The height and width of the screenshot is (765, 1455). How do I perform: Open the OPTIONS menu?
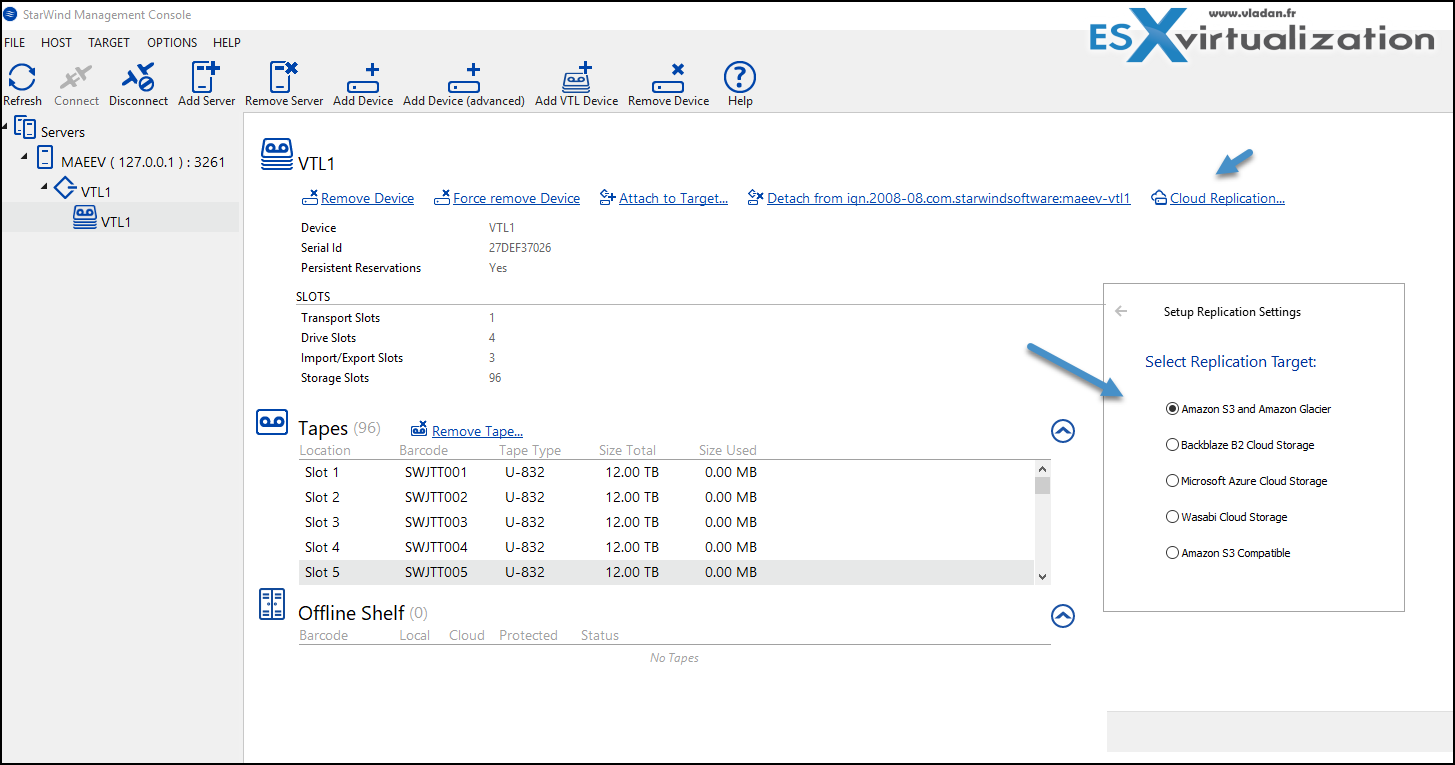point(171,42)
